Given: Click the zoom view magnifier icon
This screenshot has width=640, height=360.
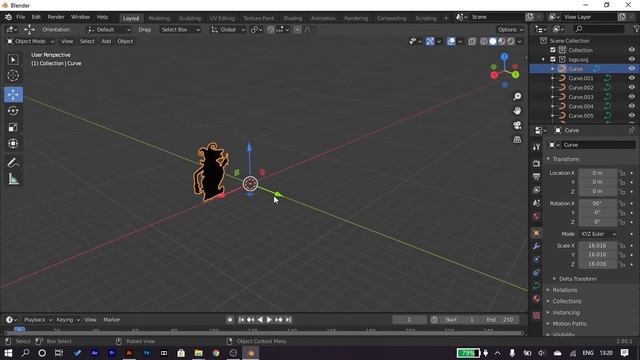Looking at the screenshot, I should 517,96.
